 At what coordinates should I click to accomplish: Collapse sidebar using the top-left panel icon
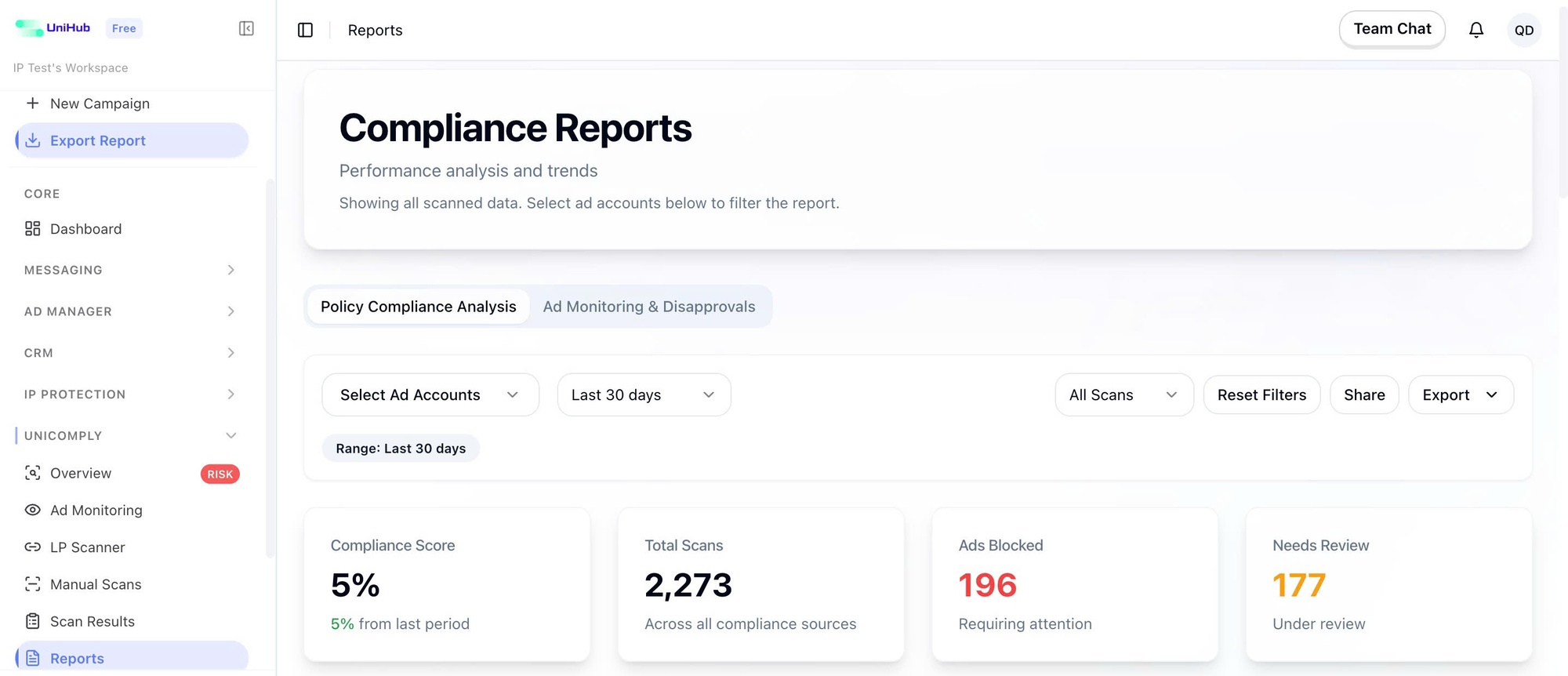[246, 29]
